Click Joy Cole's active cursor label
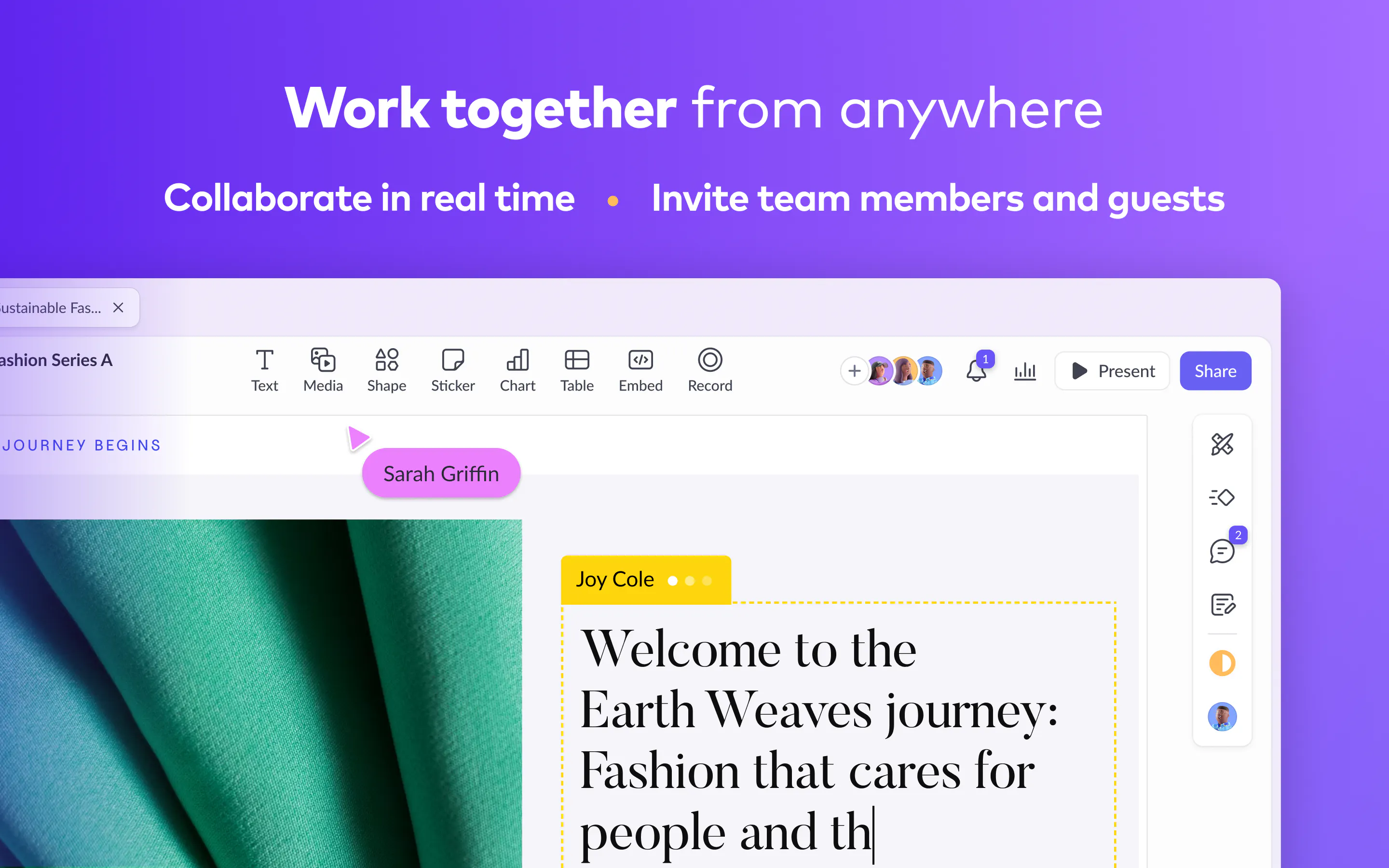This screenshot has height=868, width=1389. 645,578
